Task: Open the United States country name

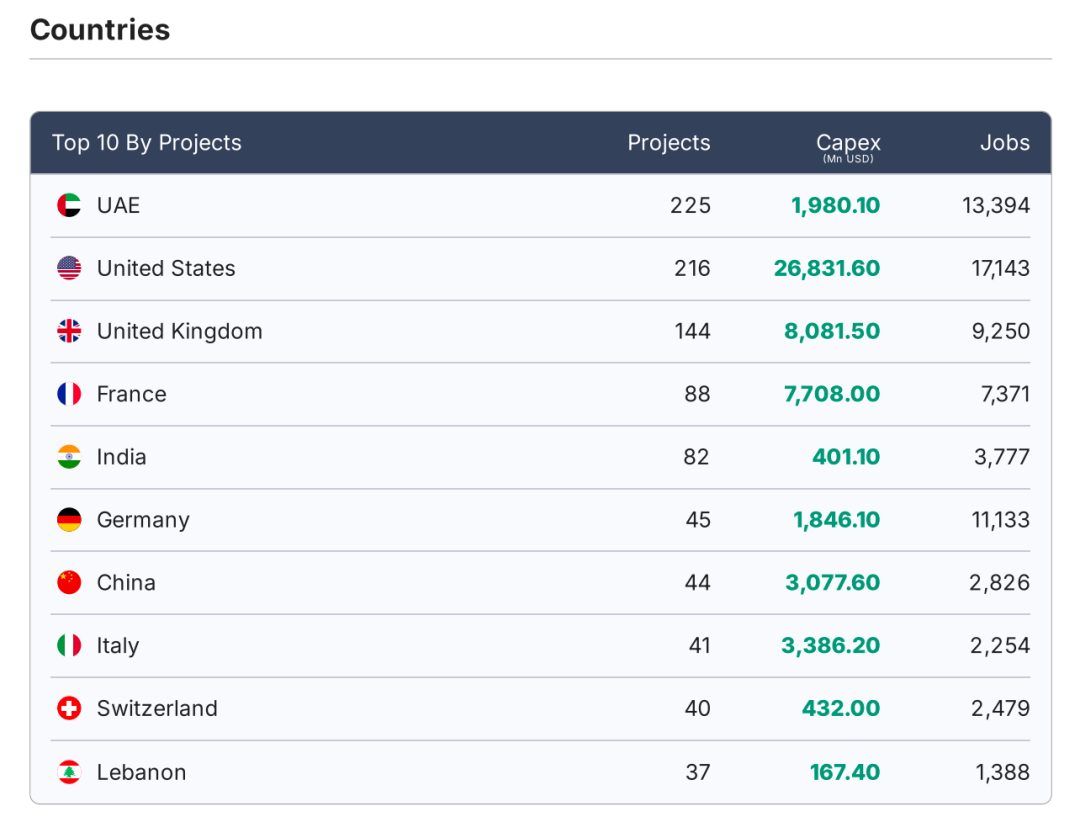Action: 166,268
